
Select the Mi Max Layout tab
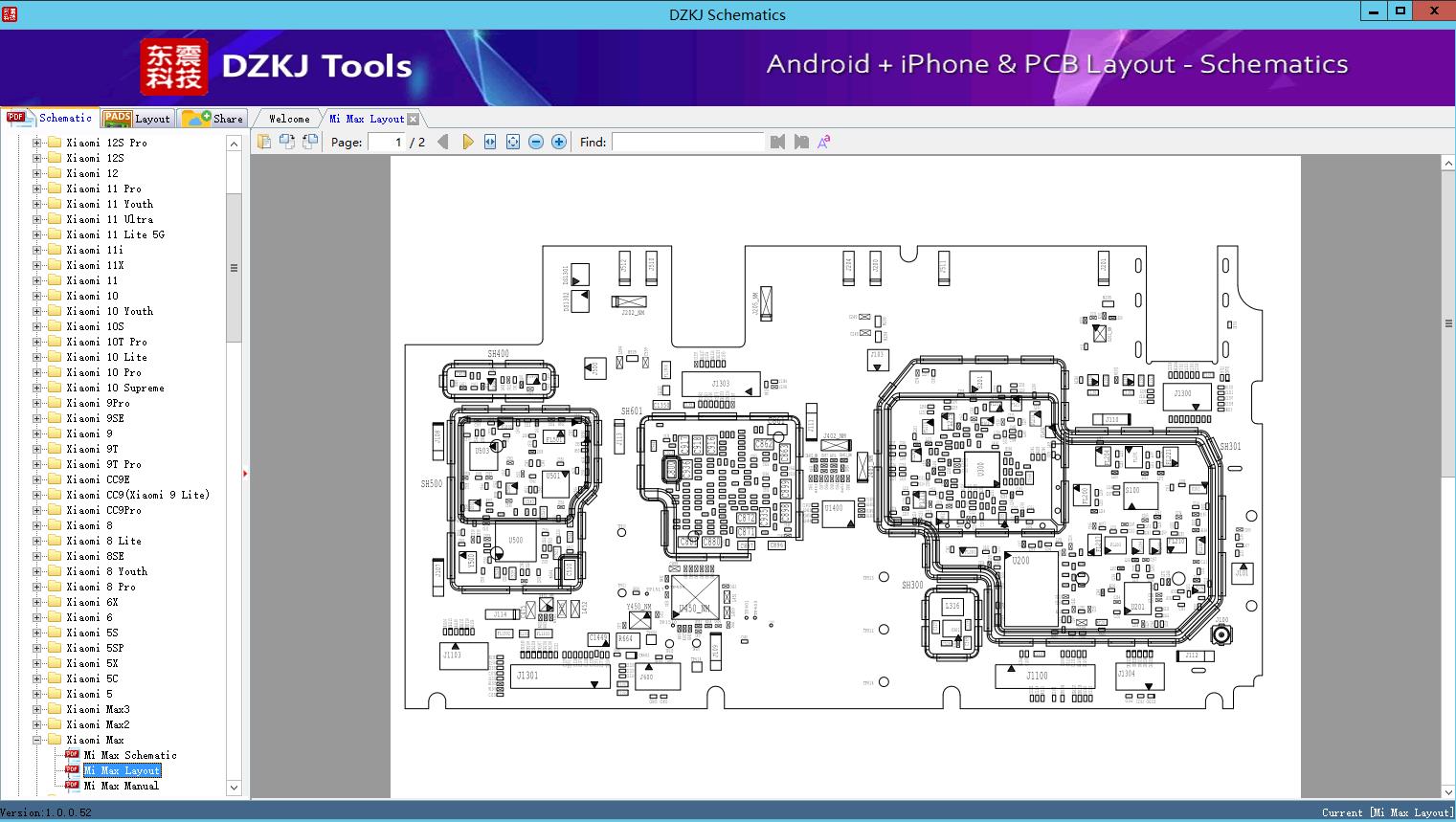coord(367,117)
